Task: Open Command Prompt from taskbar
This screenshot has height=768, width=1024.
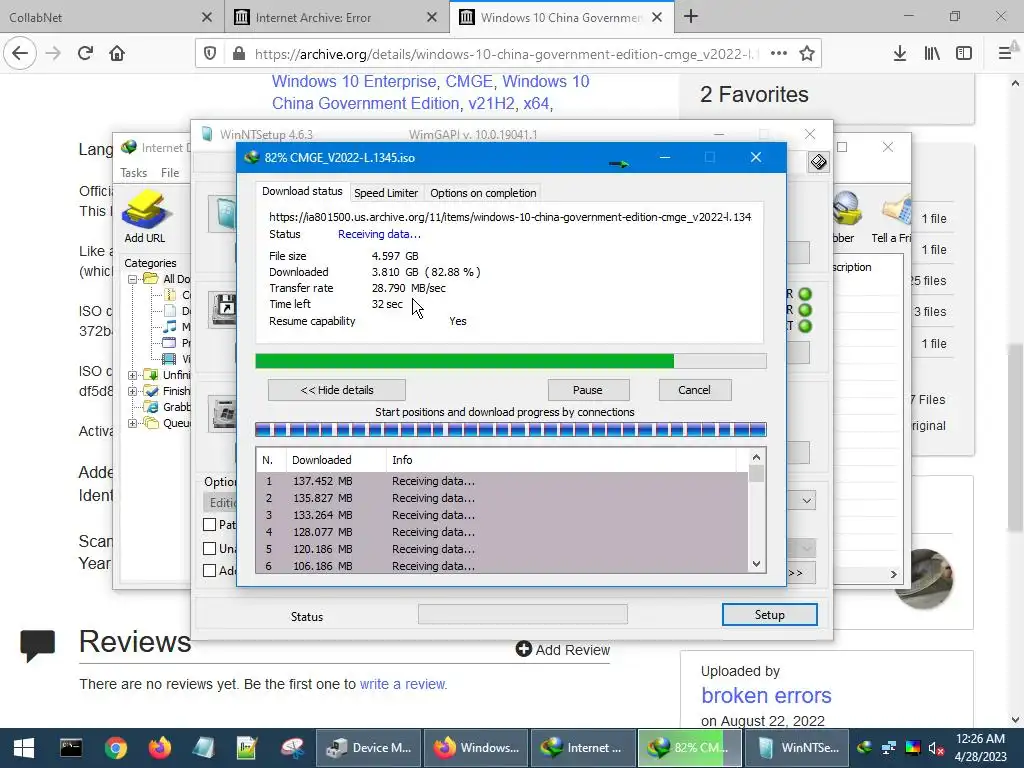Action: tap(71, 748)
